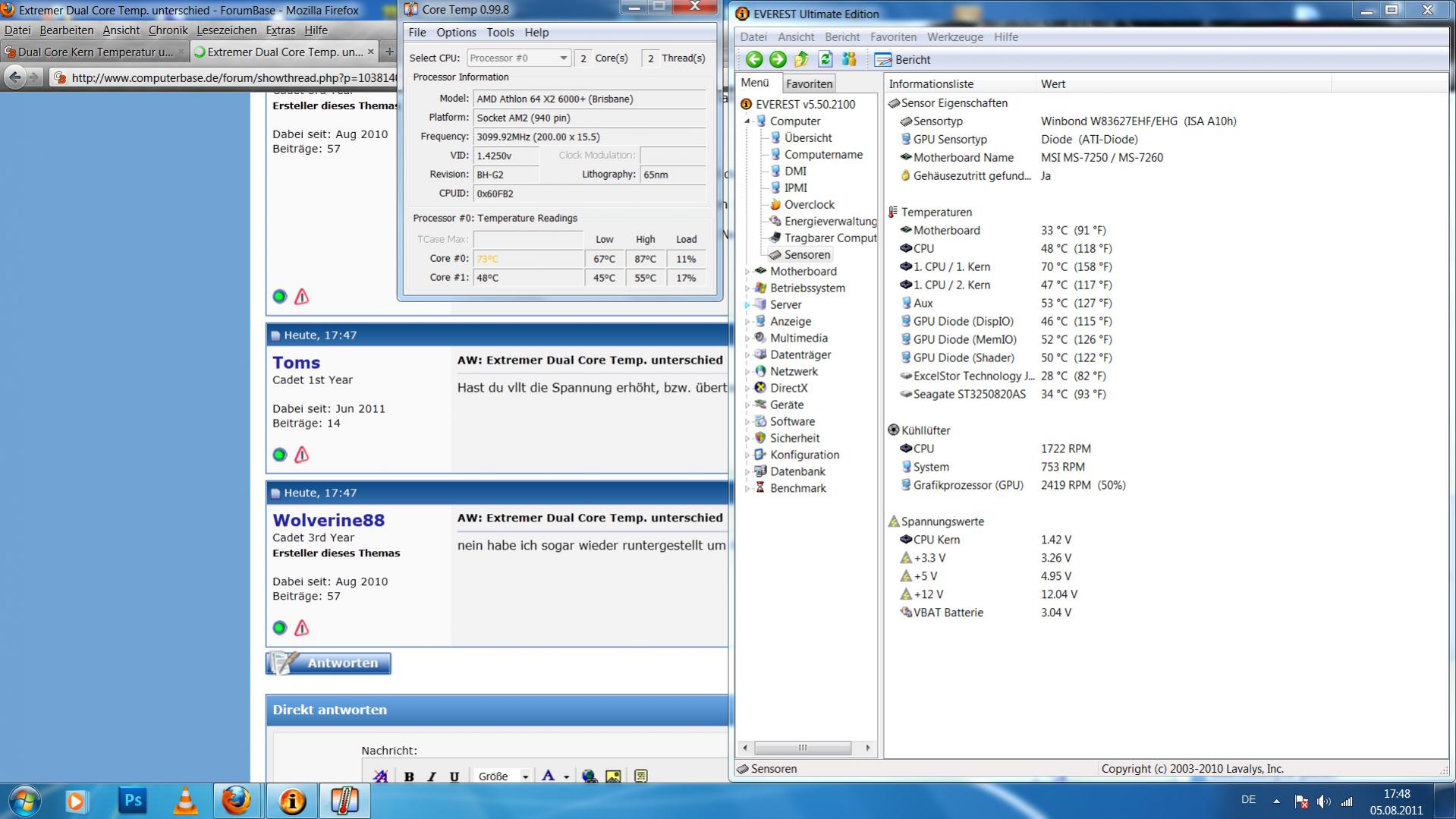Image resolution: width=1456 pixels, height=819 pixels.
Task: Expand the Datenträger tree node
Action: tap(747, 354)
